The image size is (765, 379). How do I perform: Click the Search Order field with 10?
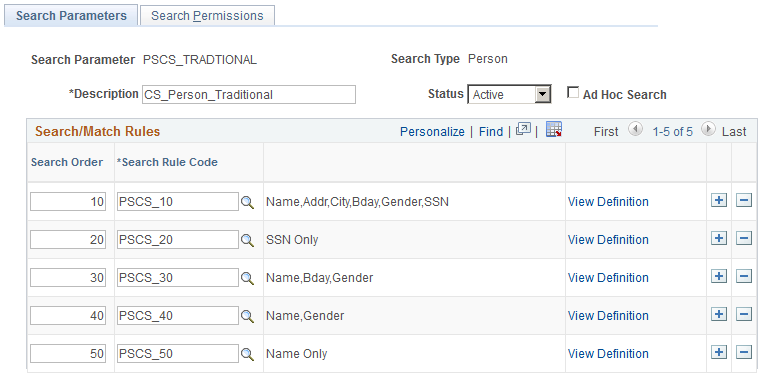(68, 201)
